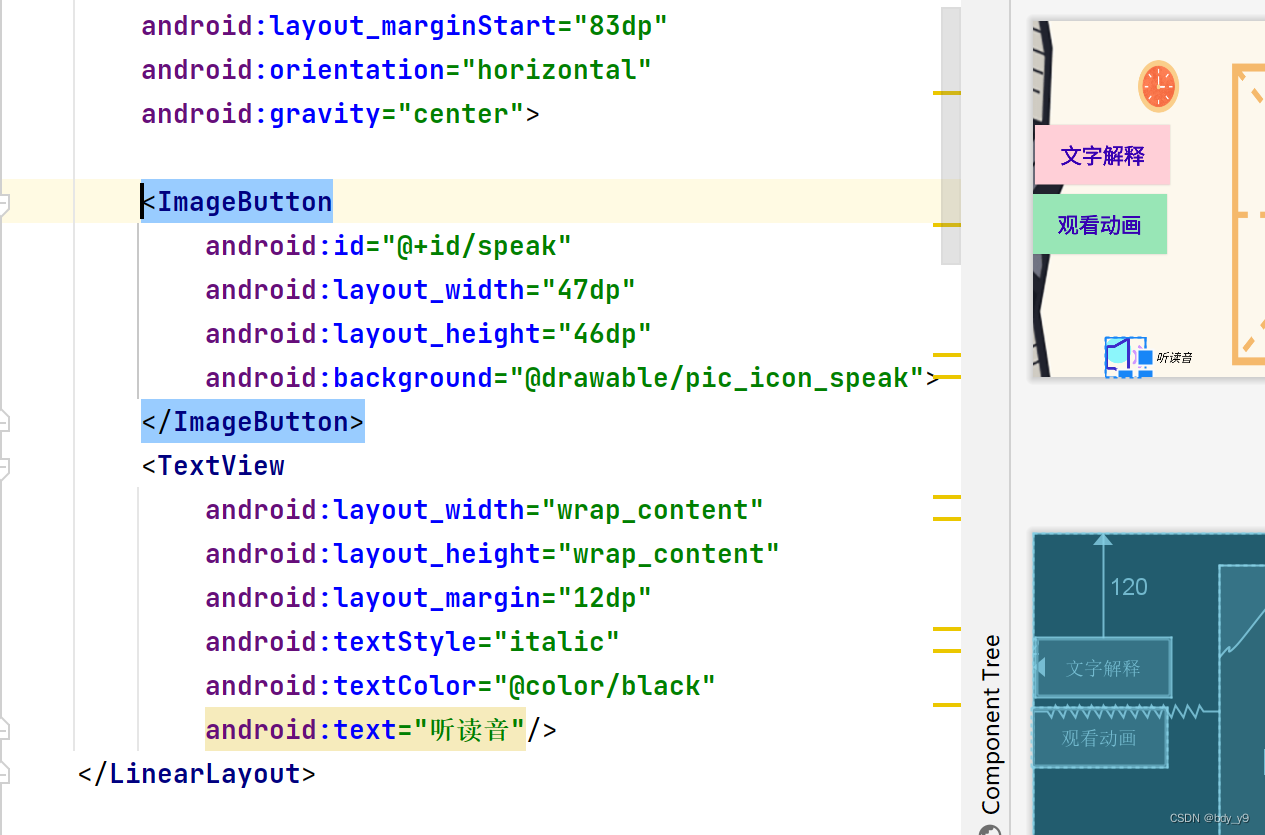
Task: Click the green 观看动画 button in the preview
Action: pyautogui.click(x=1099, y=224)
